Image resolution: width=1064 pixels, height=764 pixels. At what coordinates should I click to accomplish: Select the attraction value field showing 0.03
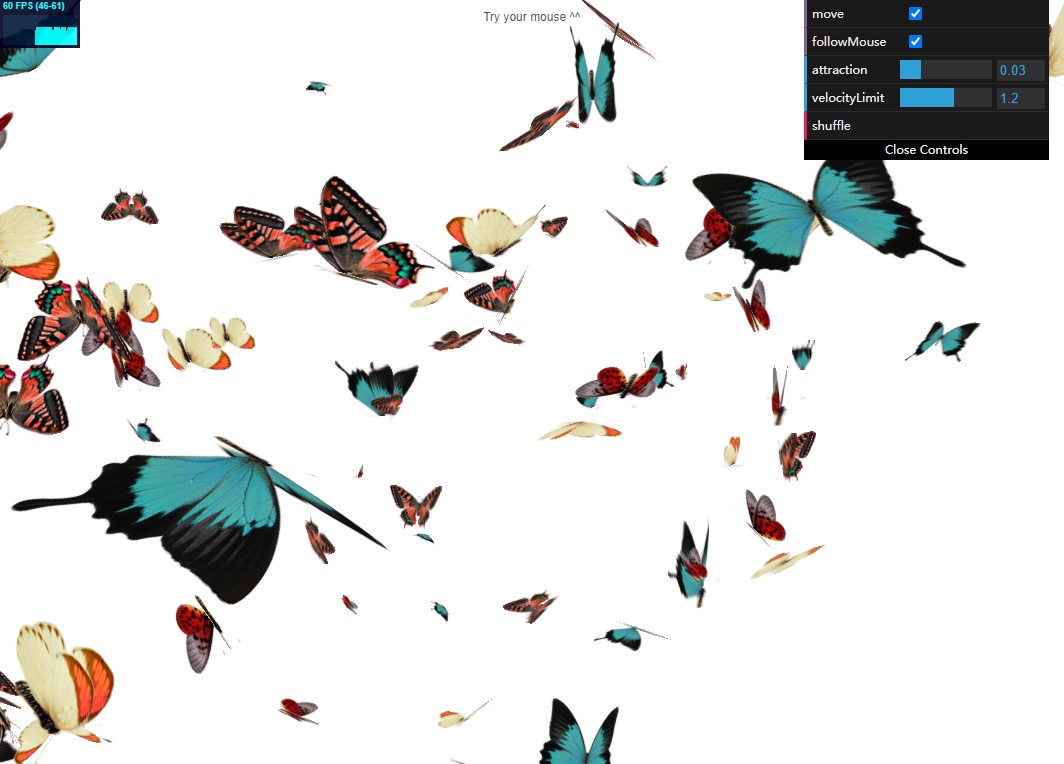pos(1020,70)
